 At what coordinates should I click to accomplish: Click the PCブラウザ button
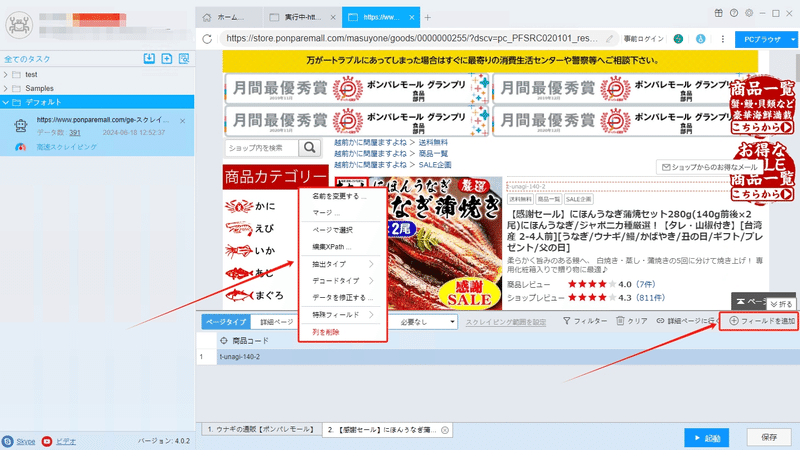(762, 39)
